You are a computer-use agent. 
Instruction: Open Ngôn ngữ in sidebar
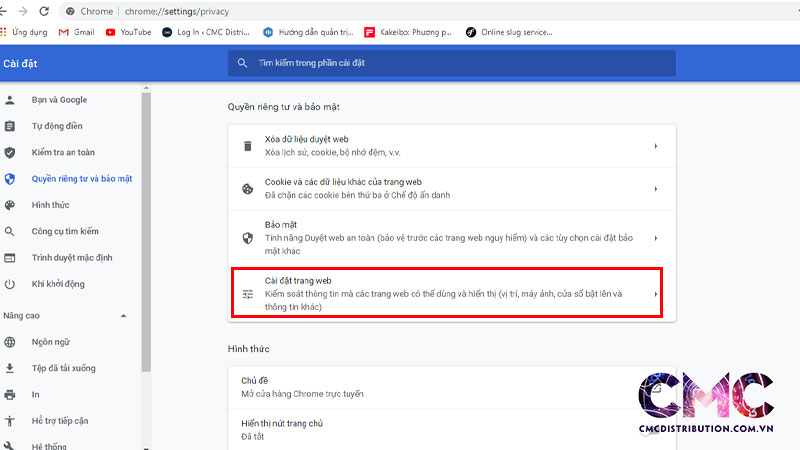click(51, 342)
